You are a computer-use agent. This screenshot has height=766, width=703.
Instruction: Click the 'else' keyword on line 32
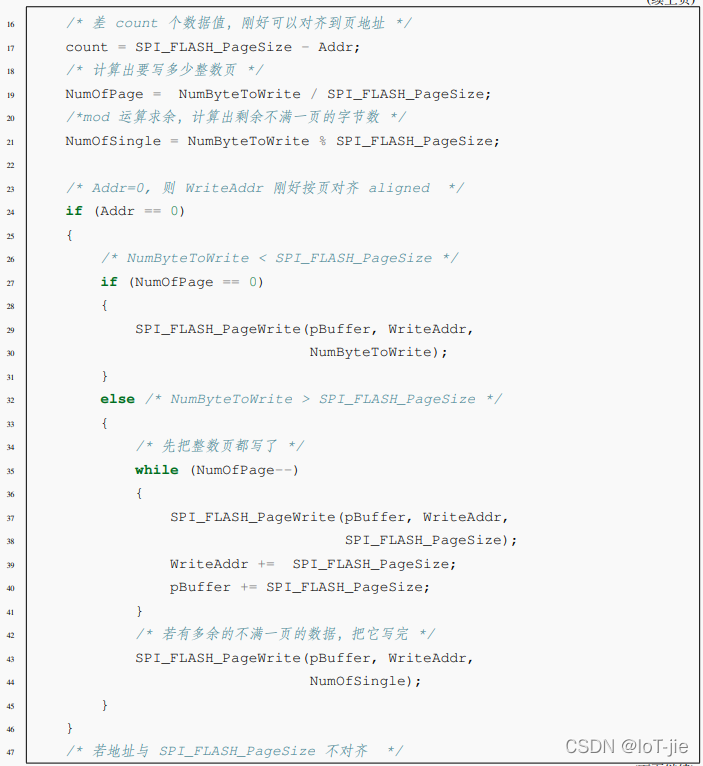click(117, 399)
